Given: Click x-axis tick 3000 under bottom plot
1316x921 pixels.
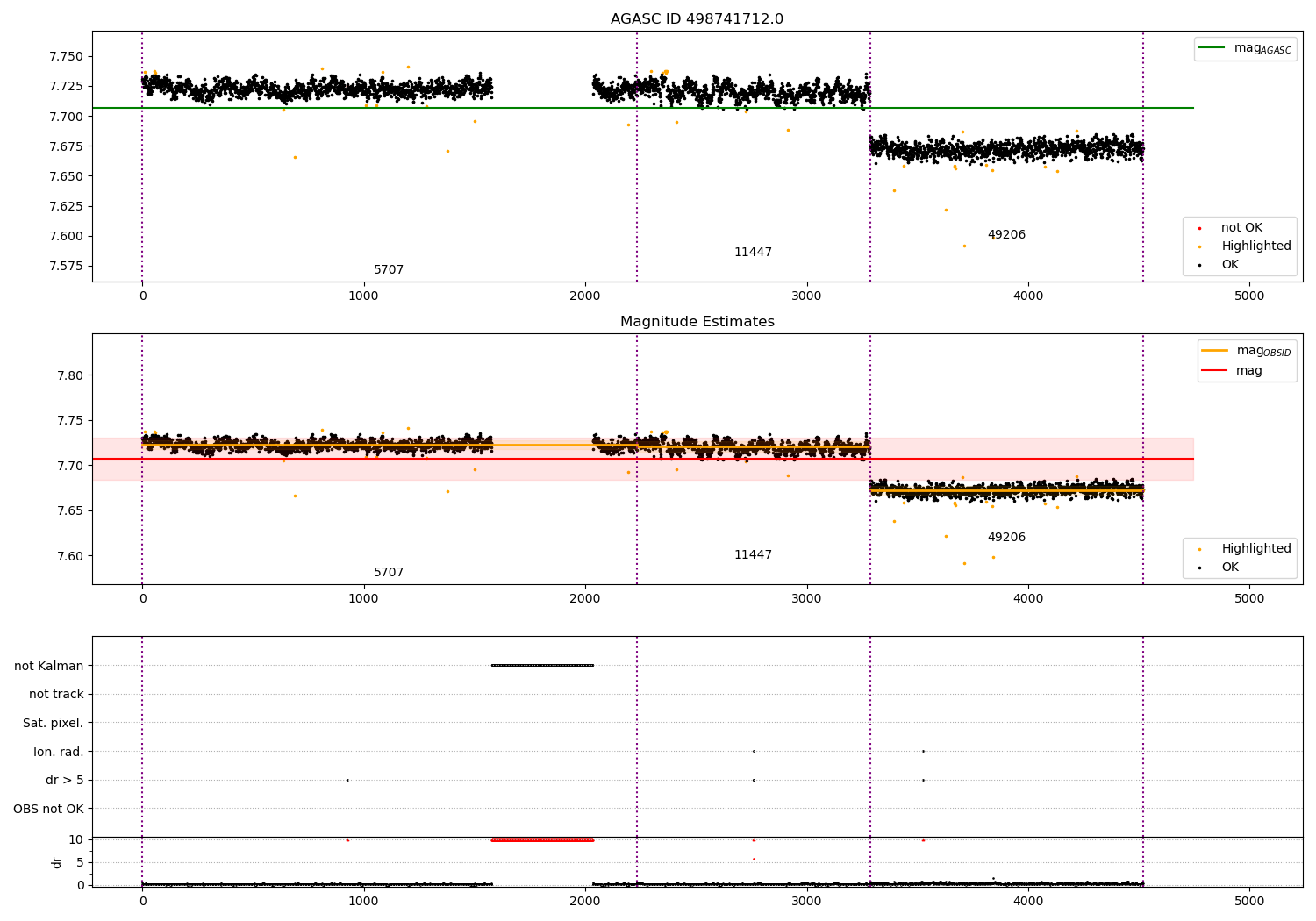Looking at the screenshot, I should pyautogui.click(x=806, y=901).
